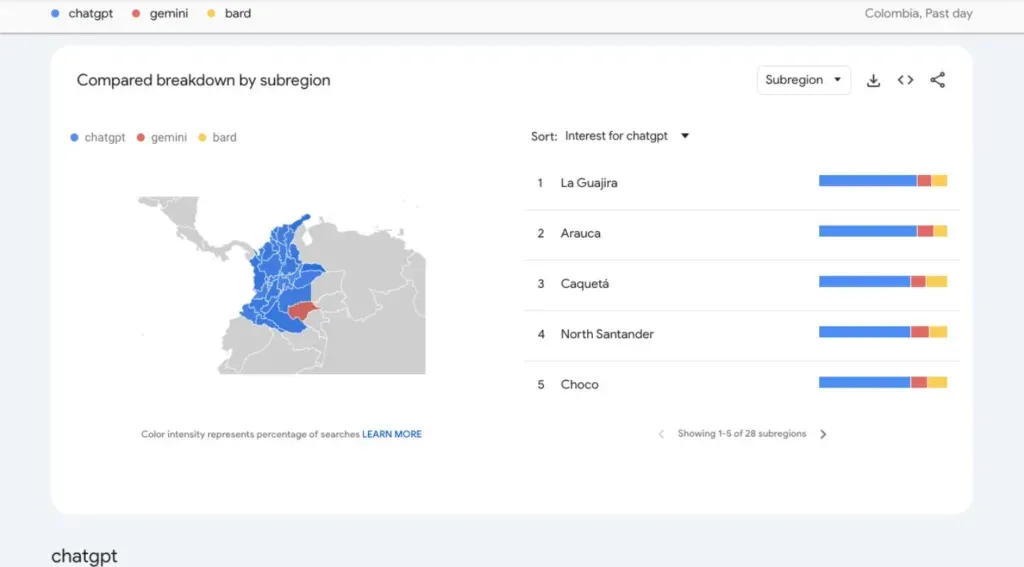
Task: Select Choco in the list
Action: tap(579, 384)
